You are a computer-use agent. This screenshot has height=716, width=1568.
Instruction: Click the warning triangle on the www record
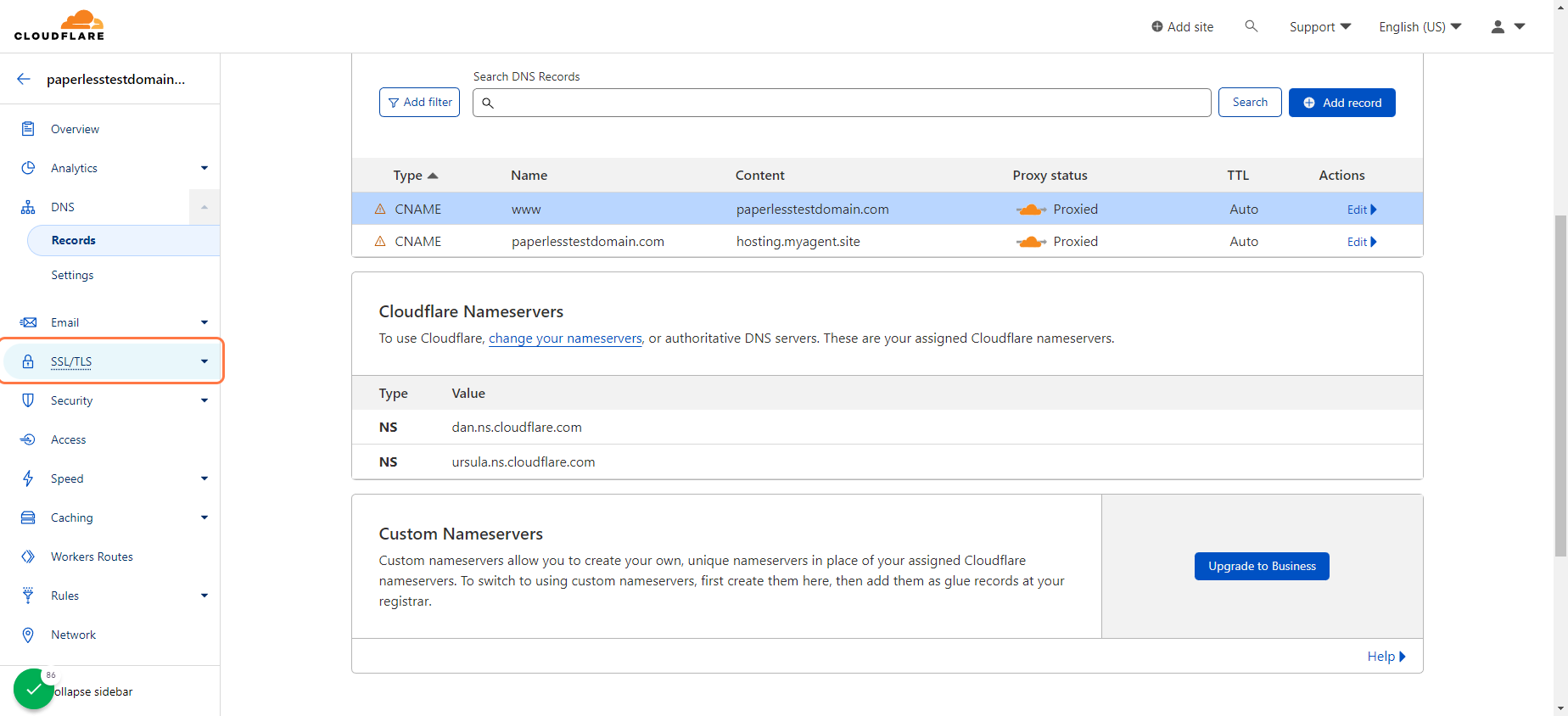[x=380, y=209]
